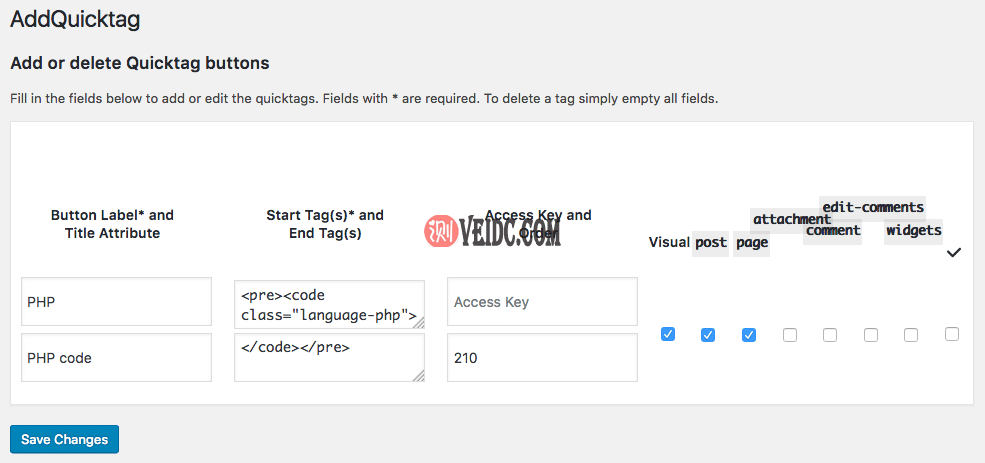Click the Order field showing 210
This screenshot has height=463, width=985.
pos(542,357)
